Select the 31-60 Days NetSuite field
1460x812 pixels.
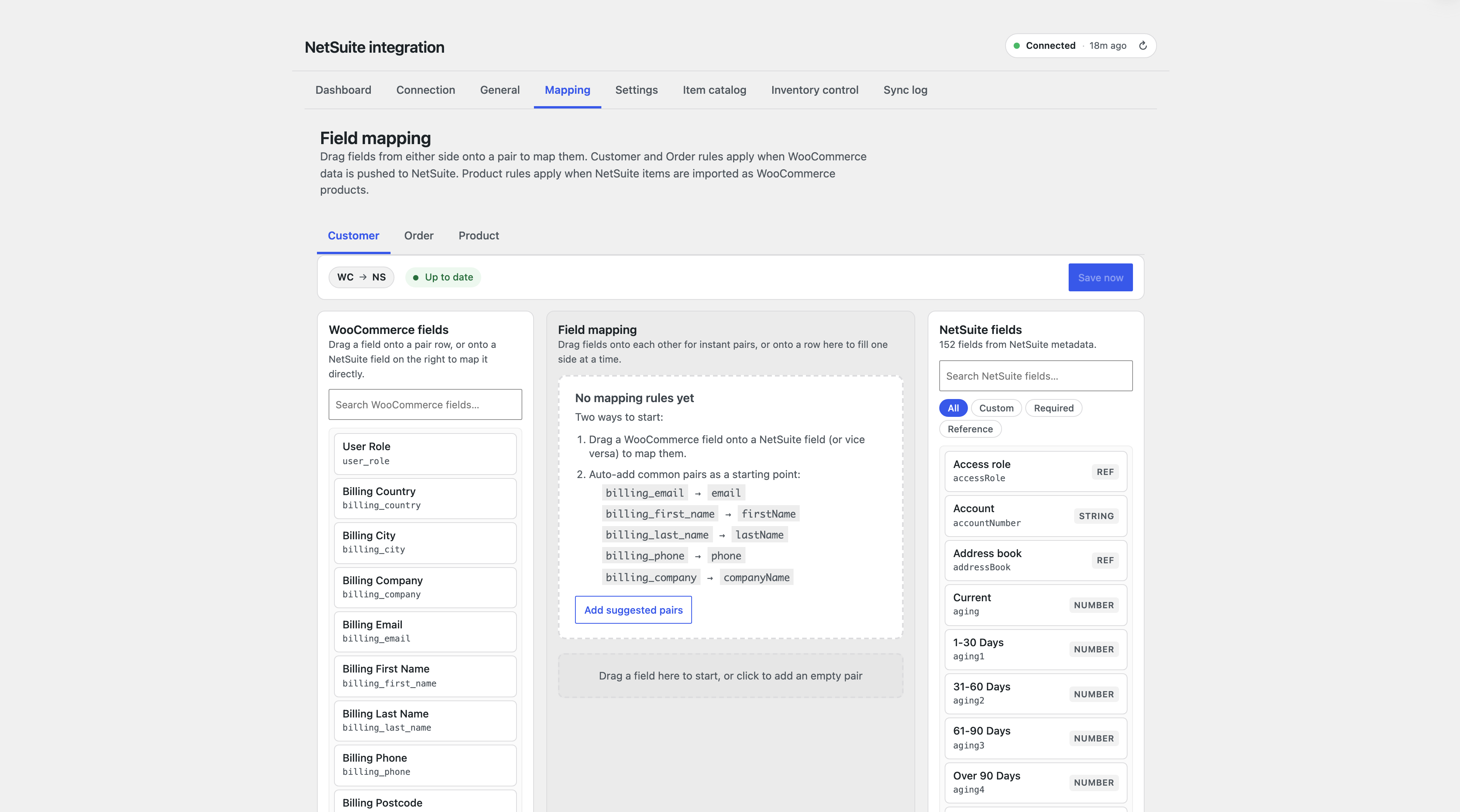pyautogui.click(x=1035, y=693)
